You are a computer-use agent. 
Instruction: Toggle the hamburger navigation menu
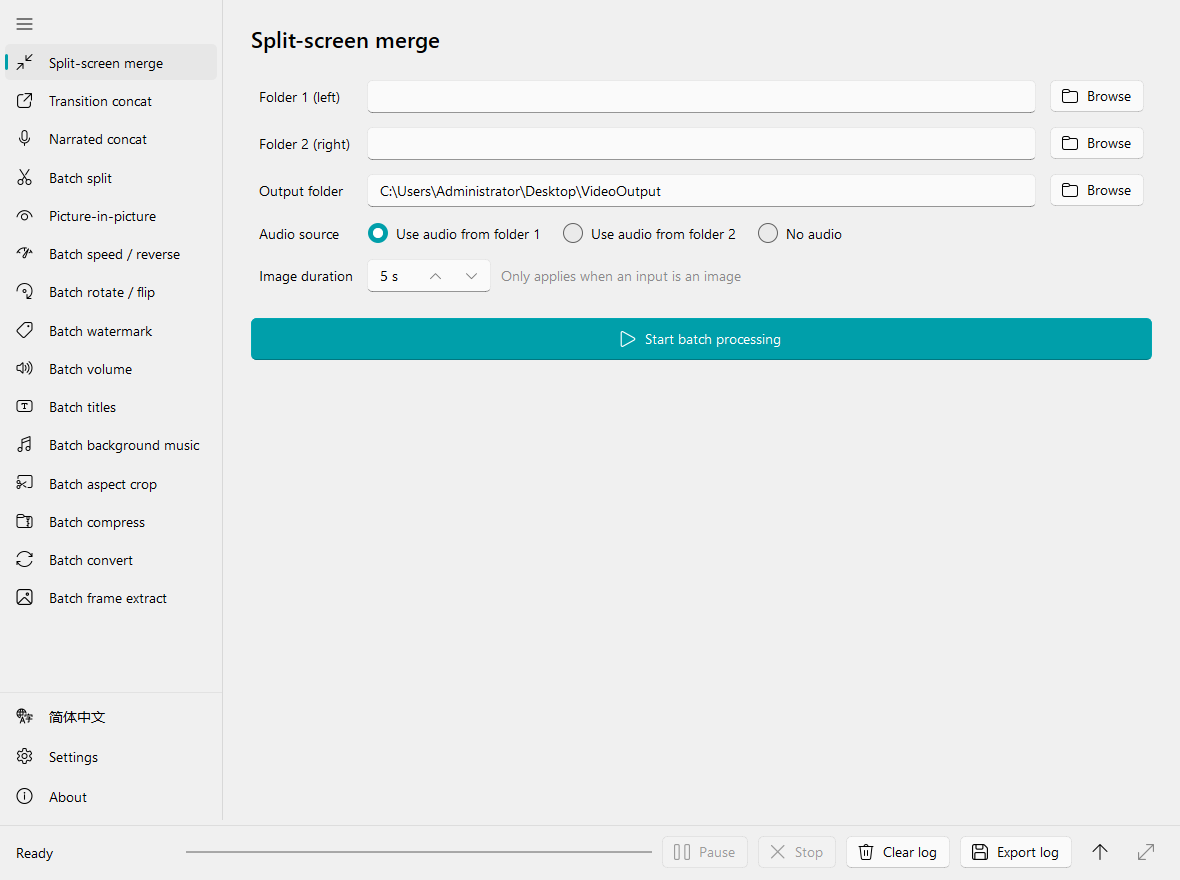(x=24, y=24)
